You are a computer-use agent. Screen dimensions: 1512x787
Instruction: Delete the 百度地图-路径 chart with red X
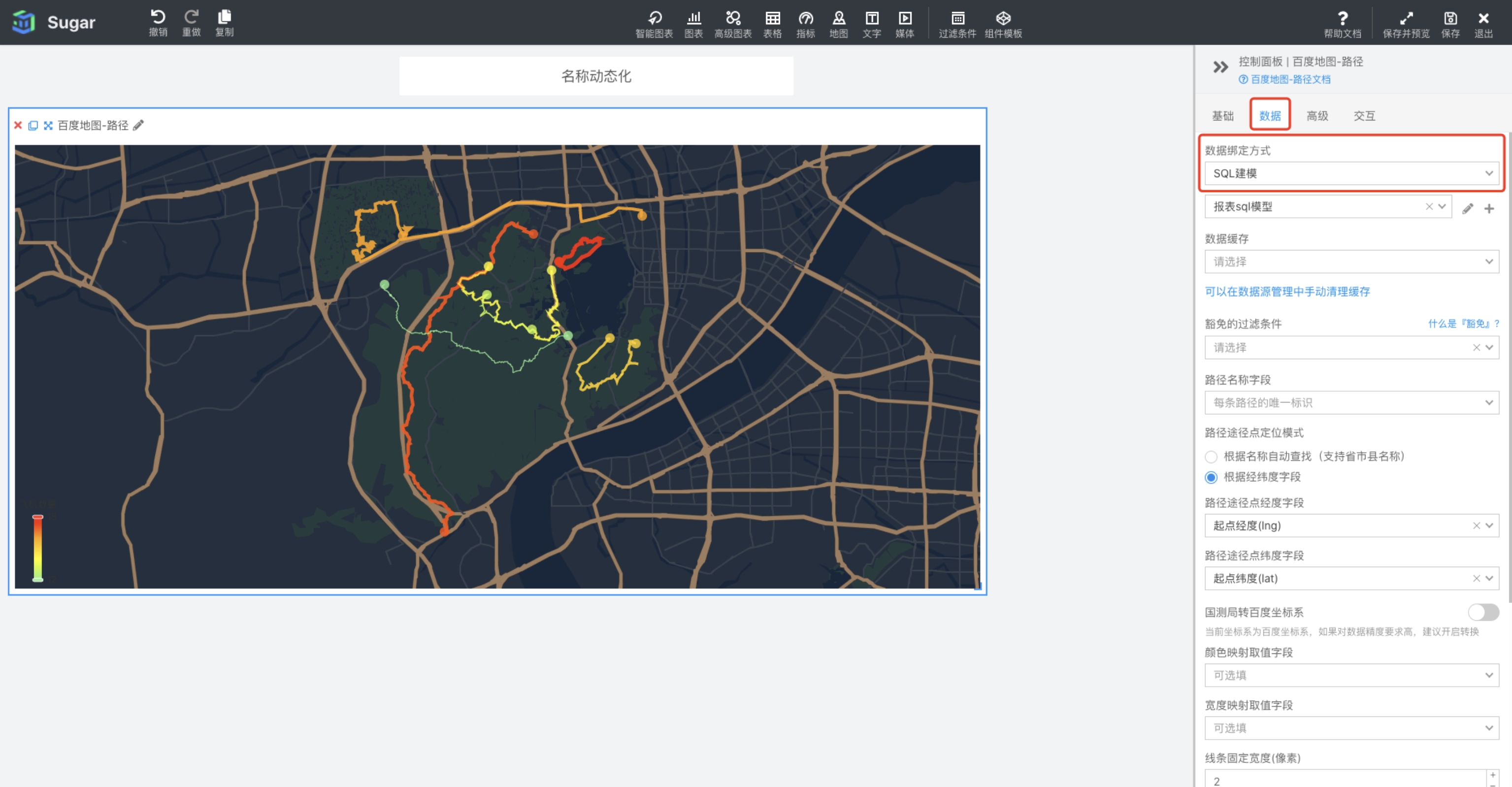[x=18, y=125]
